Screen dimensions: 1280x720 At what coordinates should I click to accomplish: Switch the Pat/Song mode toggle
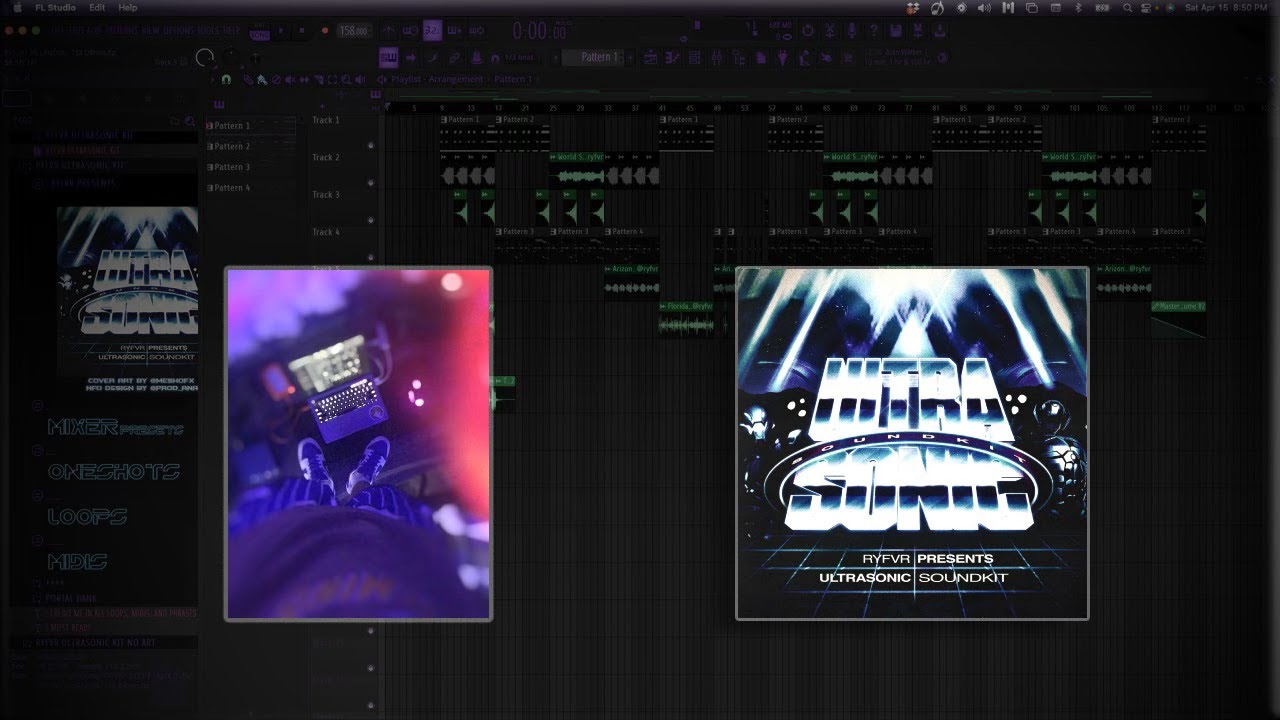click(x=259, y=32)
